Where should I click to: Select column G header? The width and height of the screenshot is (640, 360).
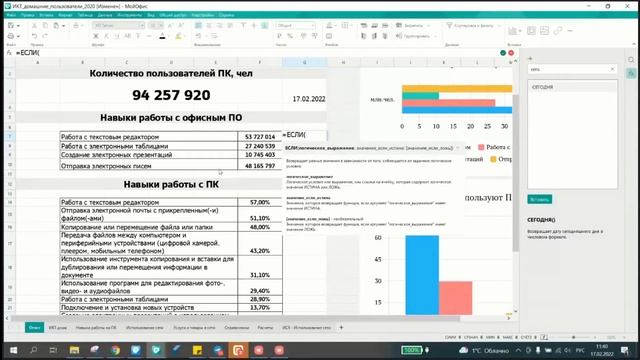coord(304,62)
